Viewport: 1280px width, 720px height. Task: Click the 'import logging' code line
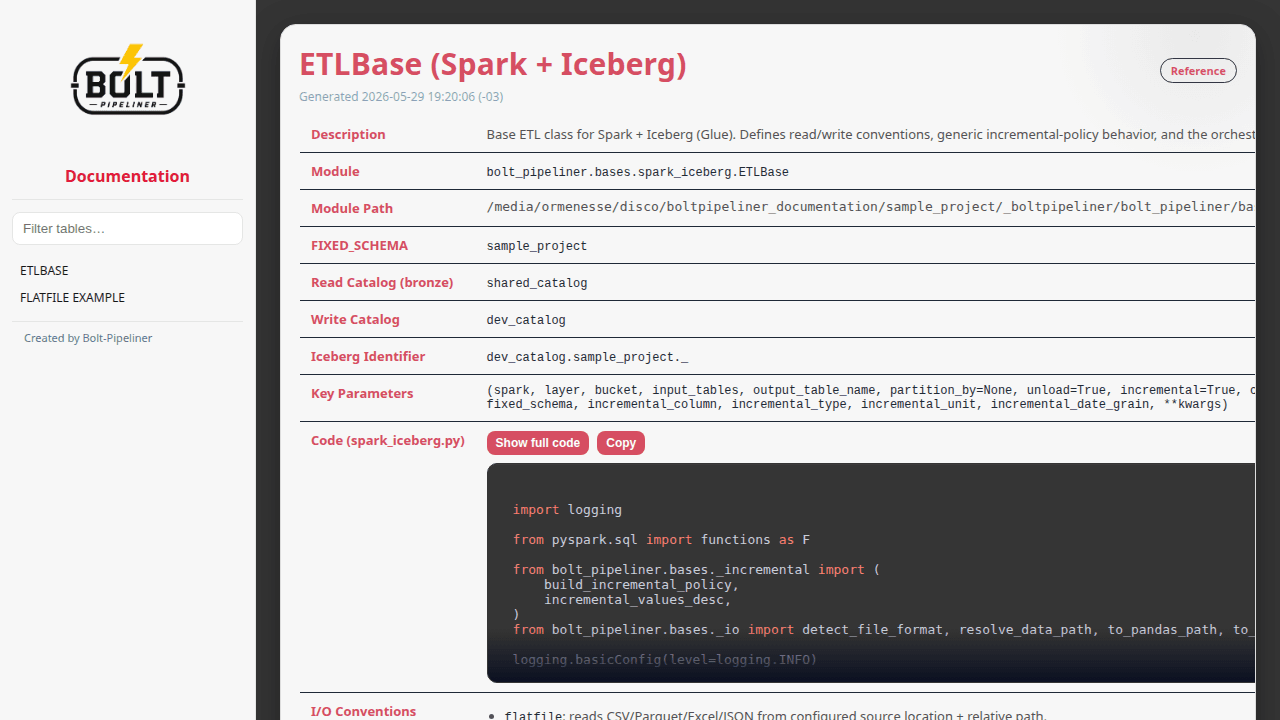(567, 510)
